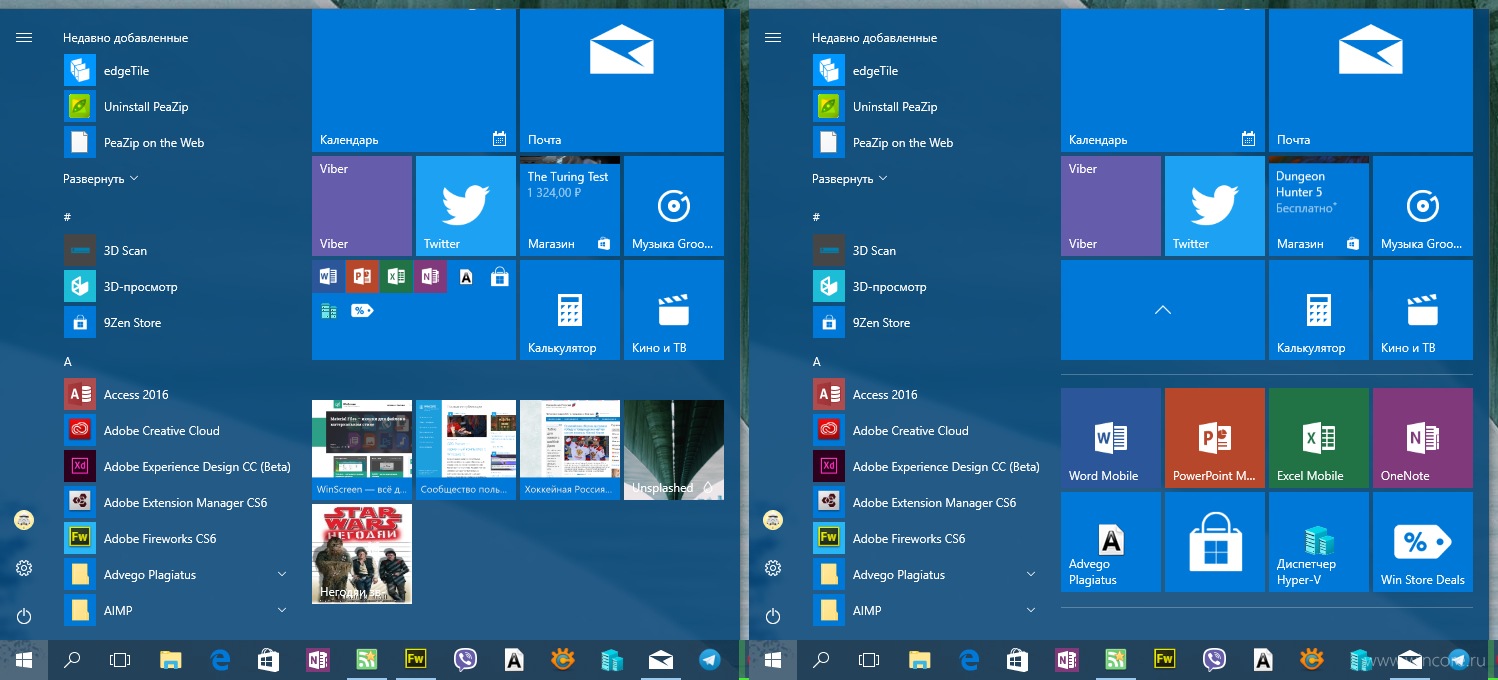Open the Star Wars Негодяй tile
The width and height of the screenshot is (1498, 680).
(362, 554)
